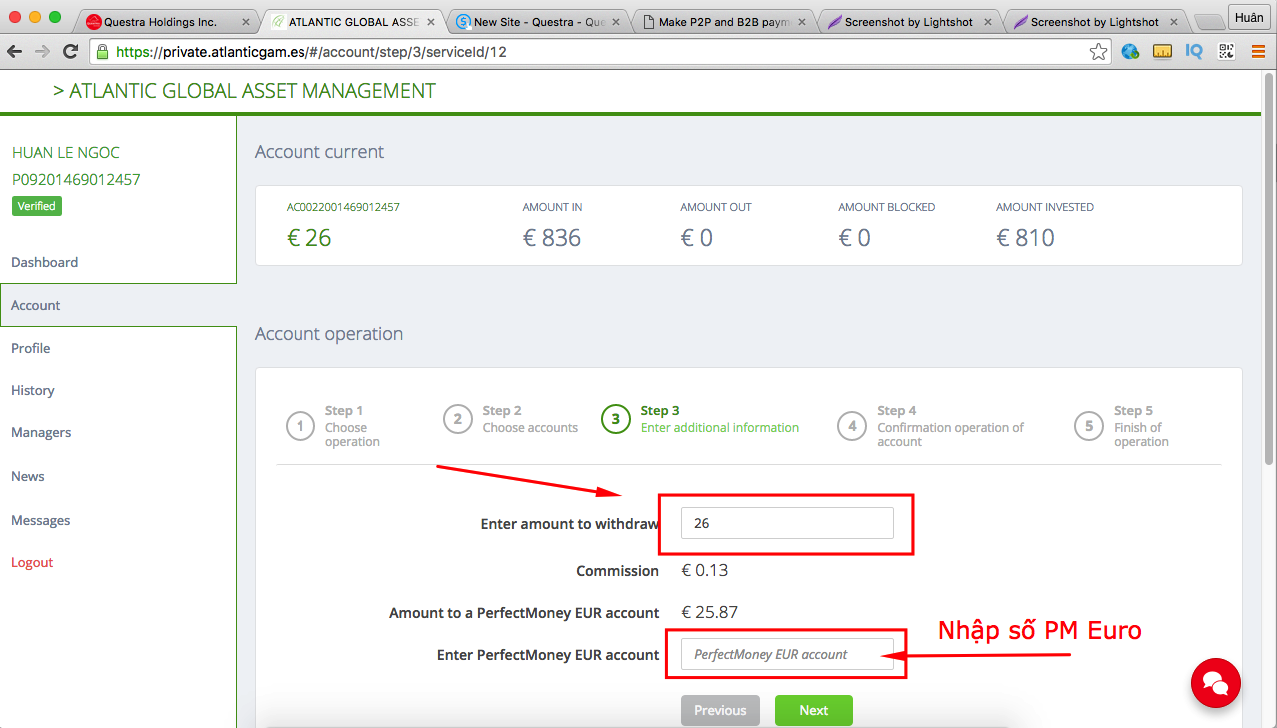The width and height of the screenshot is (1277, 728).
Task: Open News in the sidebar
Action: (28, 476)
